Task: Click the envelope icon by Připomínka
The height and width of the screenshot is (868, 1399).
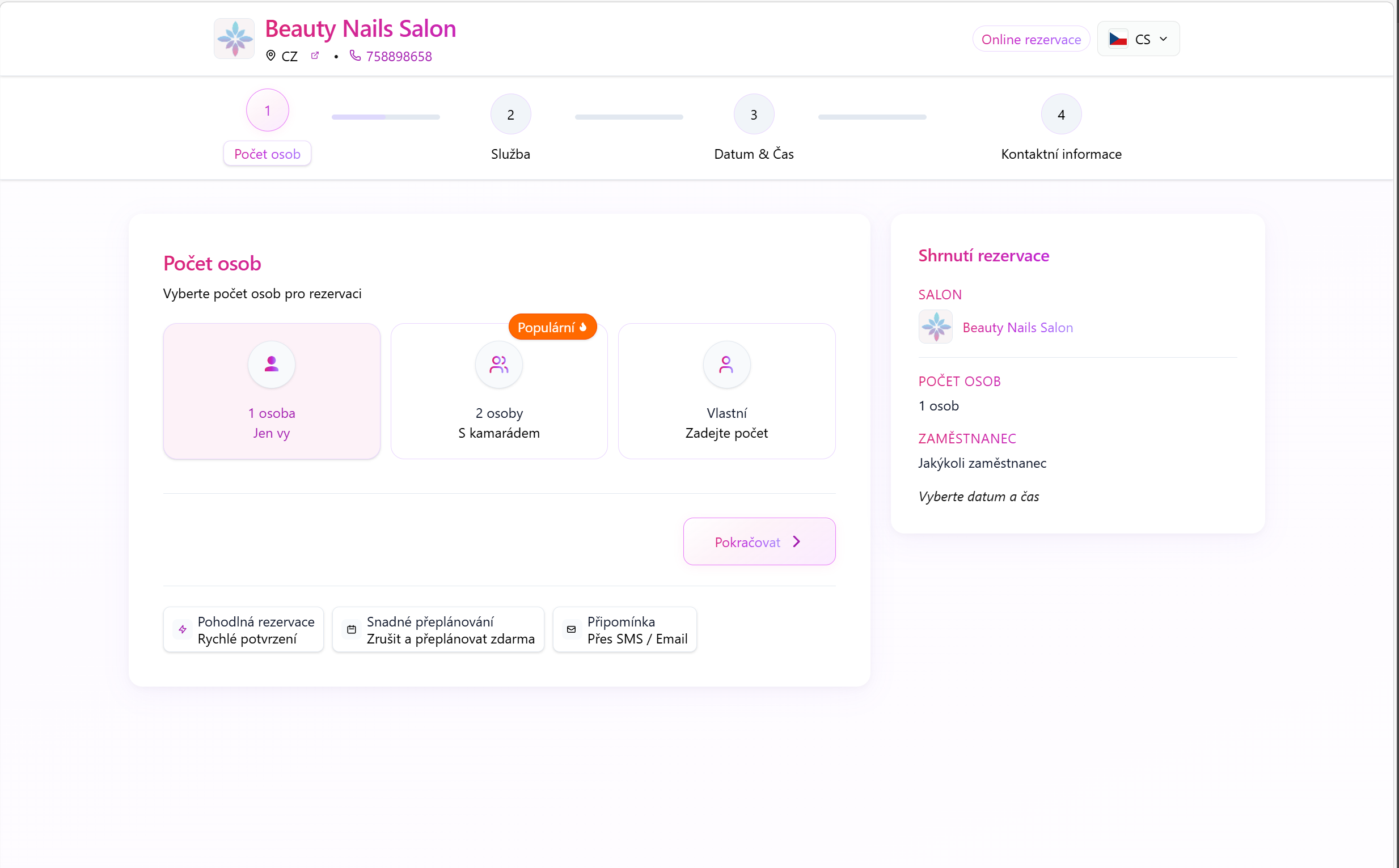Action: [571, 630]
